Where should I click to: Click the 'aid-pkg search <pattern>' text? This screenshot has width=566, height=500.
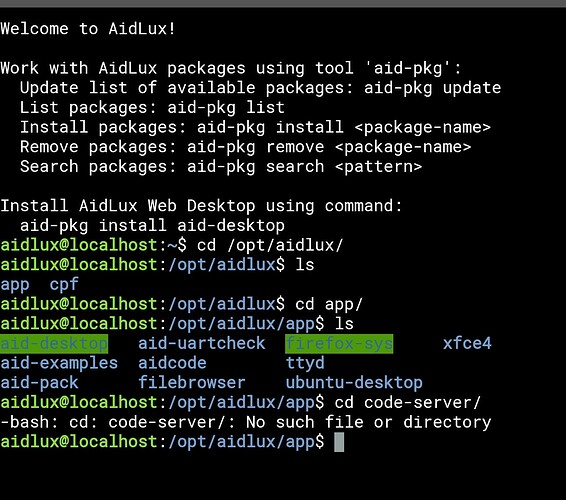coord(304,167)
